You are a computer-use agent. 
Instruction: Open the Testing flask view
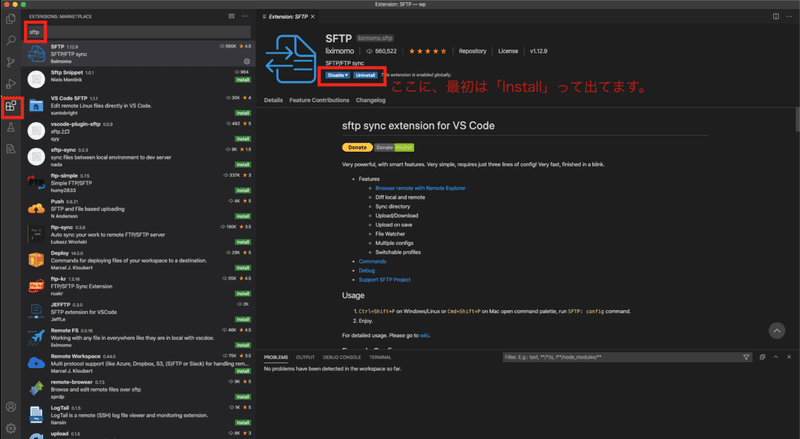pos(11,128)
